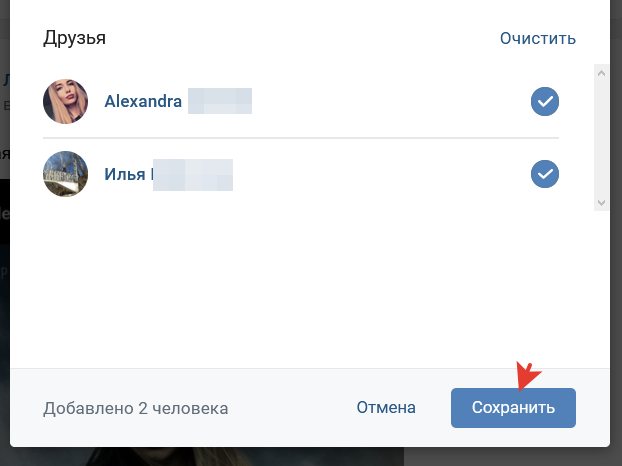Click the Очистить link
This screenshot has height=466, width=622.
[538, 38]
